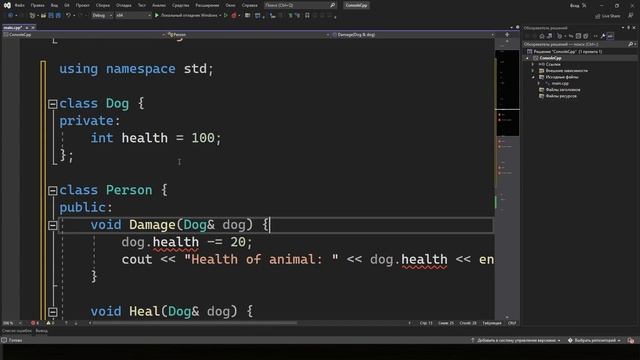Expand the Ссылки node
The height and width of the screenshot is (360, 640).
pos(533,64)
